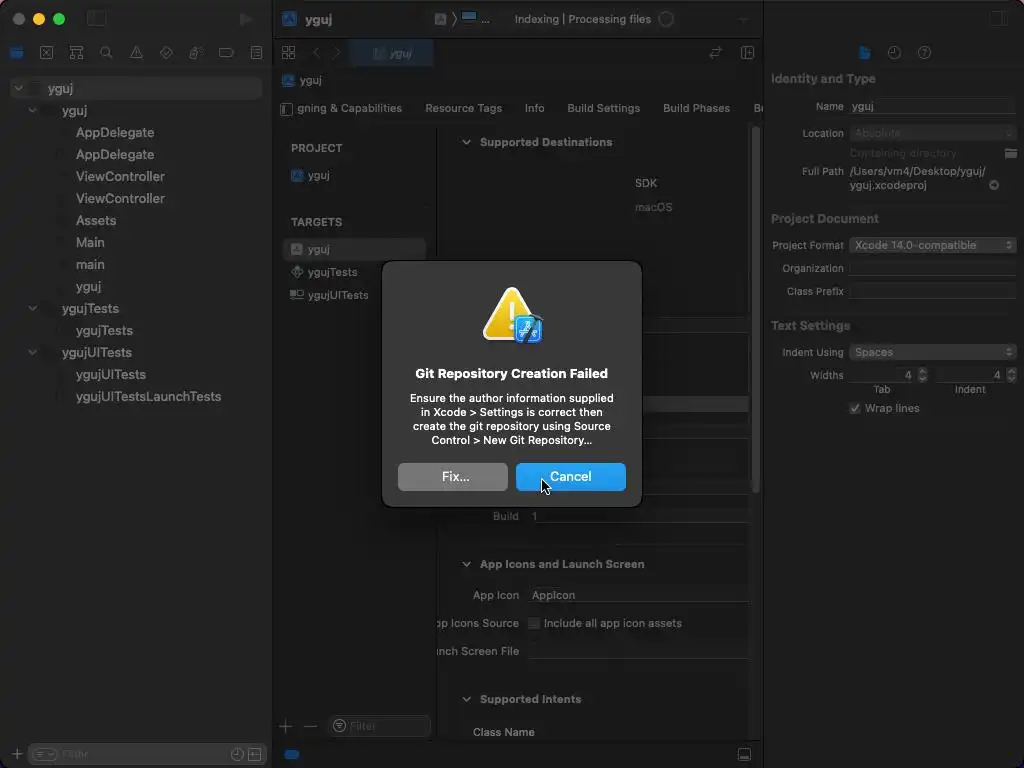1024x768 pixels.
Task: Open the Debug navigator icon
Action: 196,53
